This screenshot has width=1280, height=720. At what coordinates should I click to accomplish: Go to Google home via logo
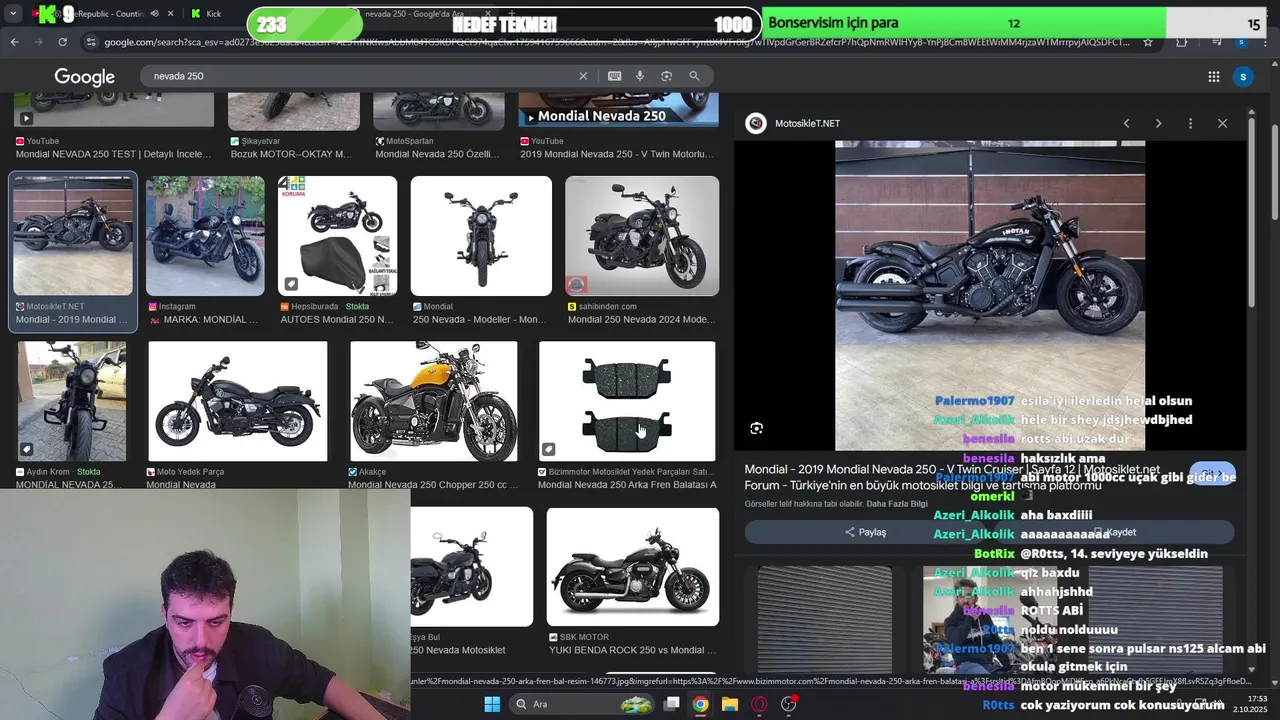pos(84,77)
